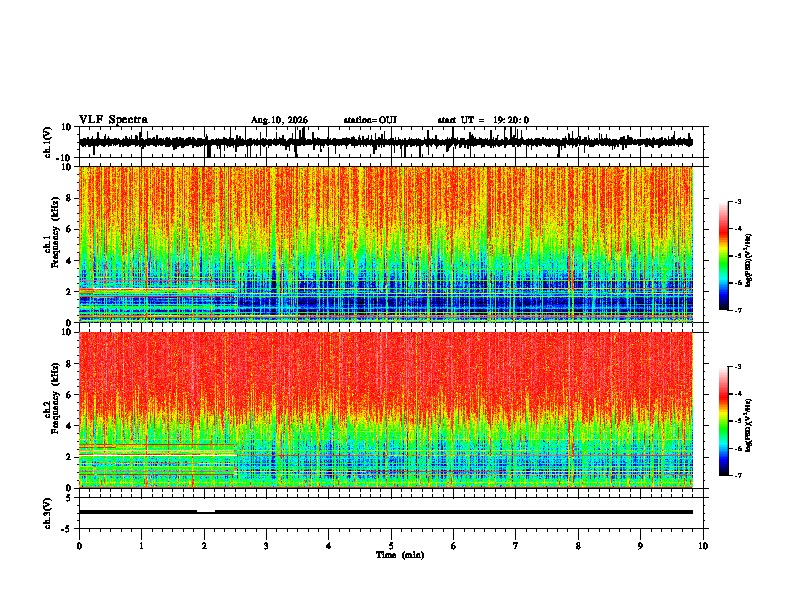Click tick label "1" on the Time axis
Screen dimensions: 792x612
click(x=141, y=546)
